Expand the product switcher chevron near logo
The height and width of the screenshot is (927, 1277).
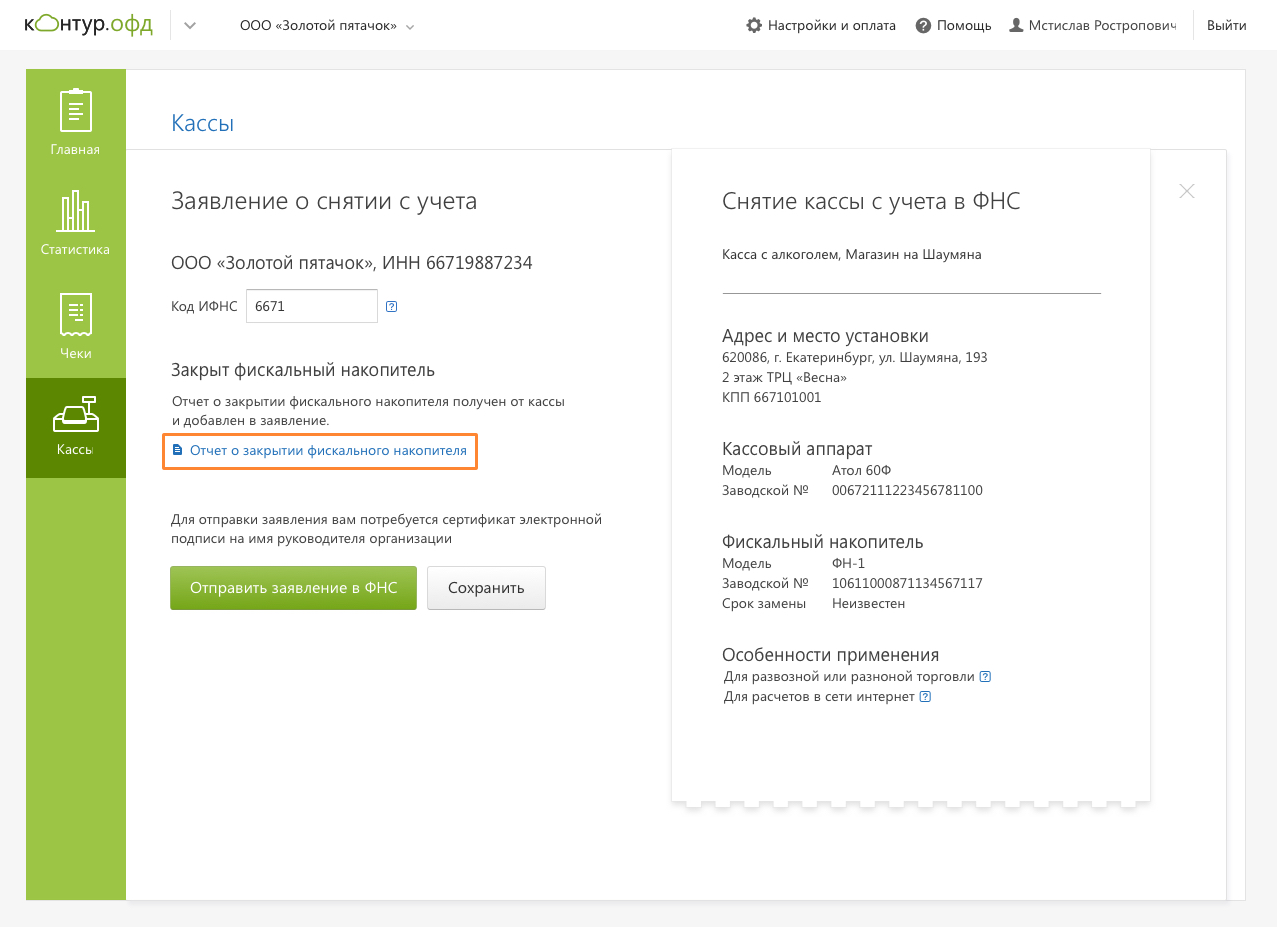190,26
